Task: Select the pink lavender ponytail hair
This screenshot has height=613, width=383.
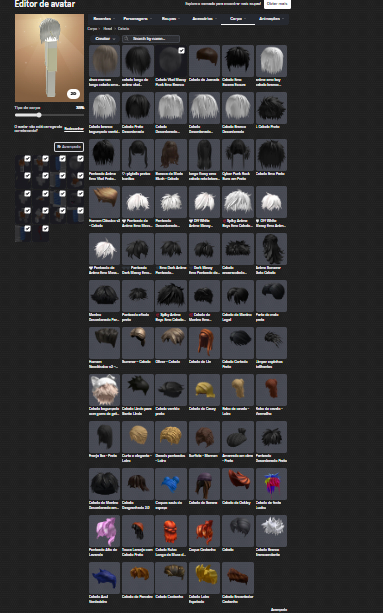Action: 104,531
